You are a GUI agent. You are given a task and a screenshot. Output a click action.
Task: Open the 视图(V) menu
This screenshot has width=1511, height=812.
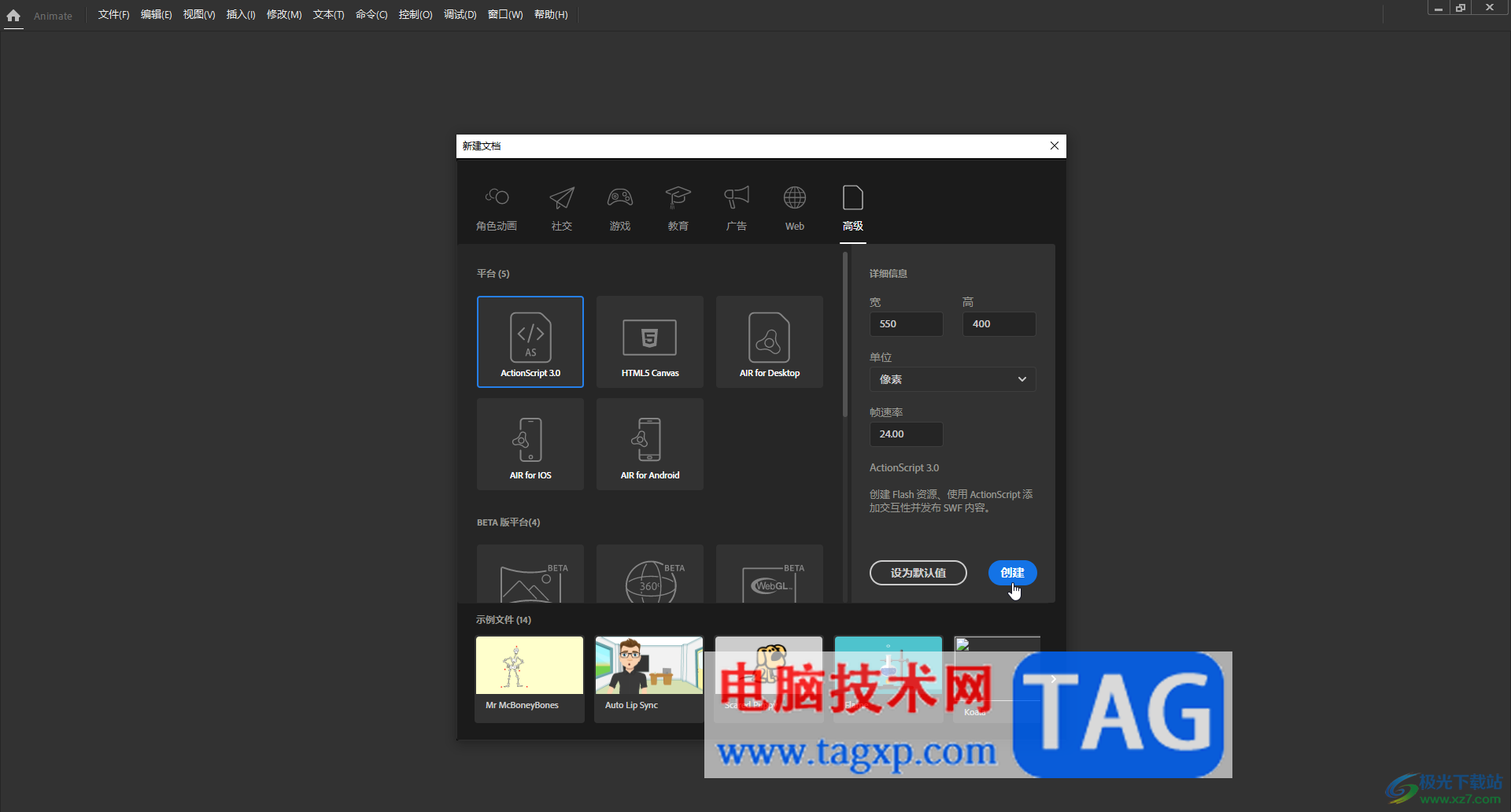point(199,15)
